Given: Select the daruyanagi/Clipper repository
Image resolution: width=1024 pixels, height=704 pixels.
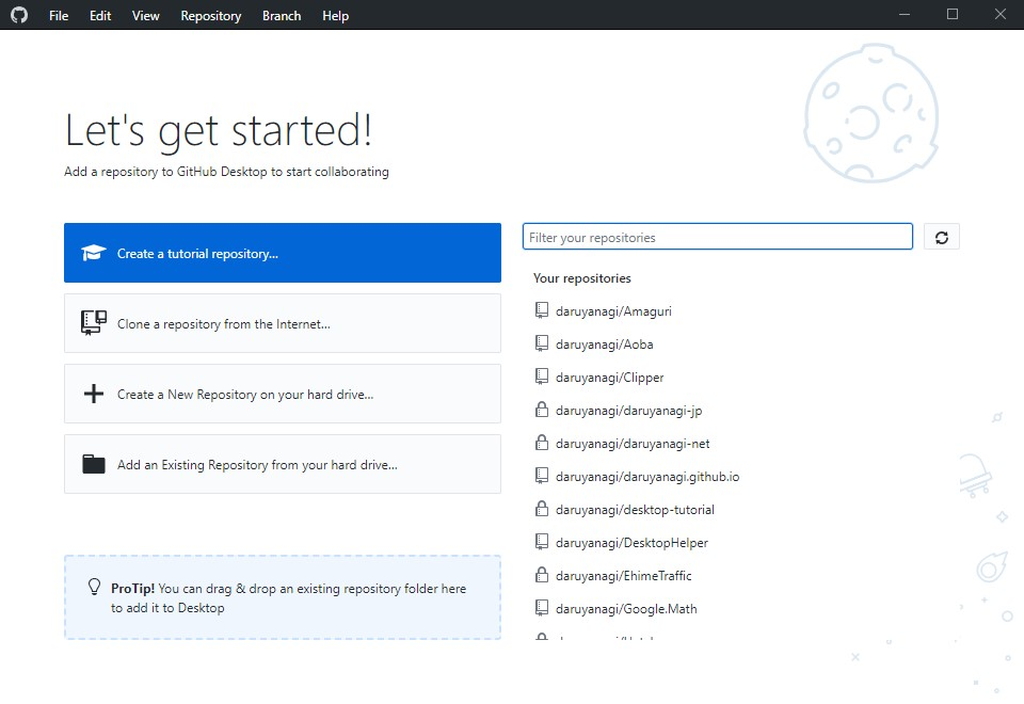Looking at the screenshot, I should coord(608,377).
